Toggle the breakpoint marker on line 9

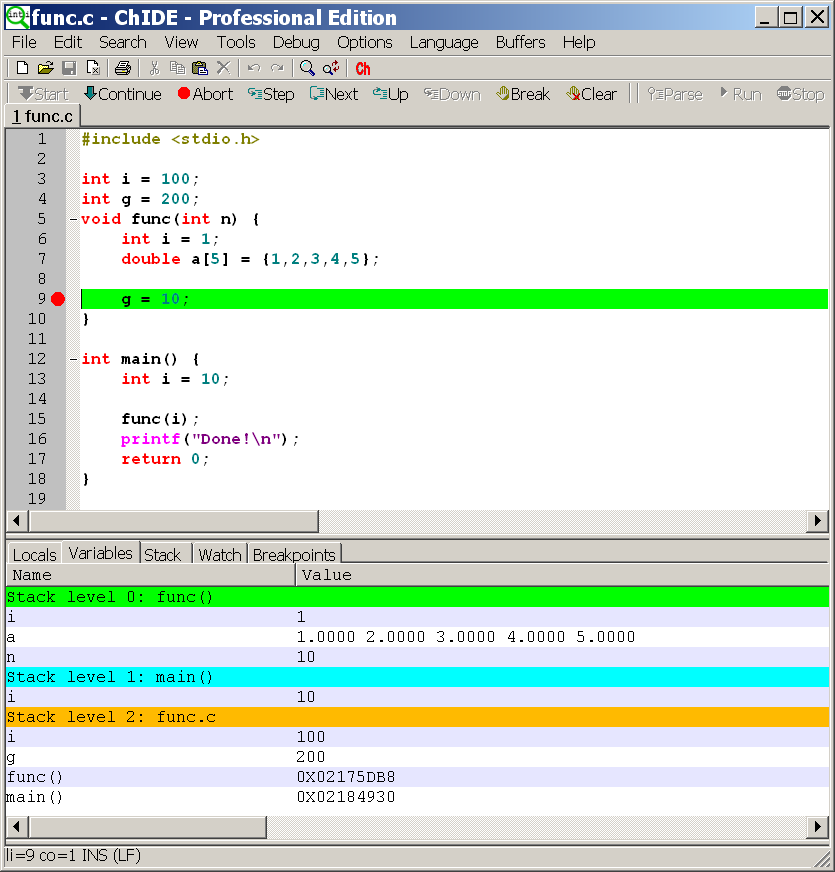coord(58,299)
